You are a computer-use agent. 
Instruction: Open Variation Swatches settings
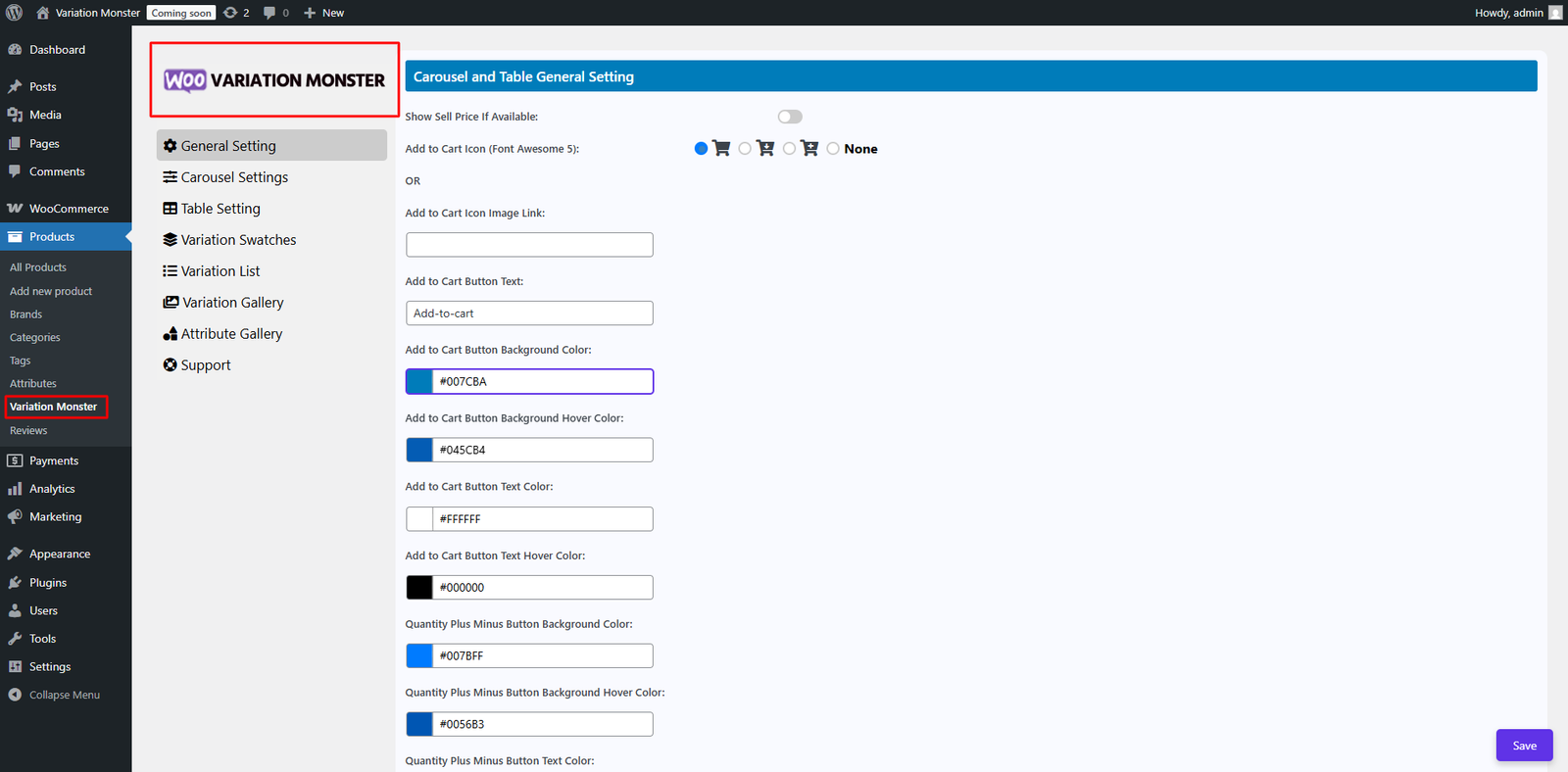tap(237, 240)
